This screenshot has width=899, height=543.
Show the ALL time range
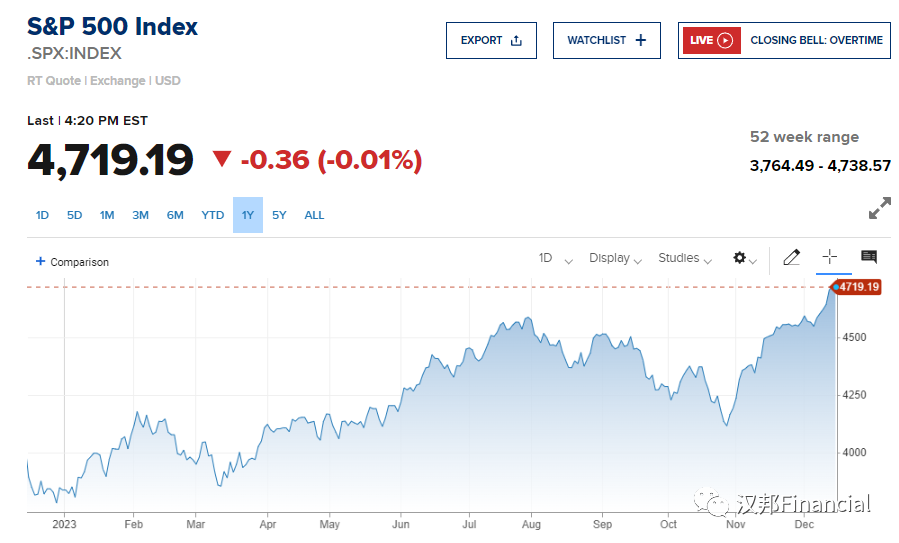coord(314,215)
